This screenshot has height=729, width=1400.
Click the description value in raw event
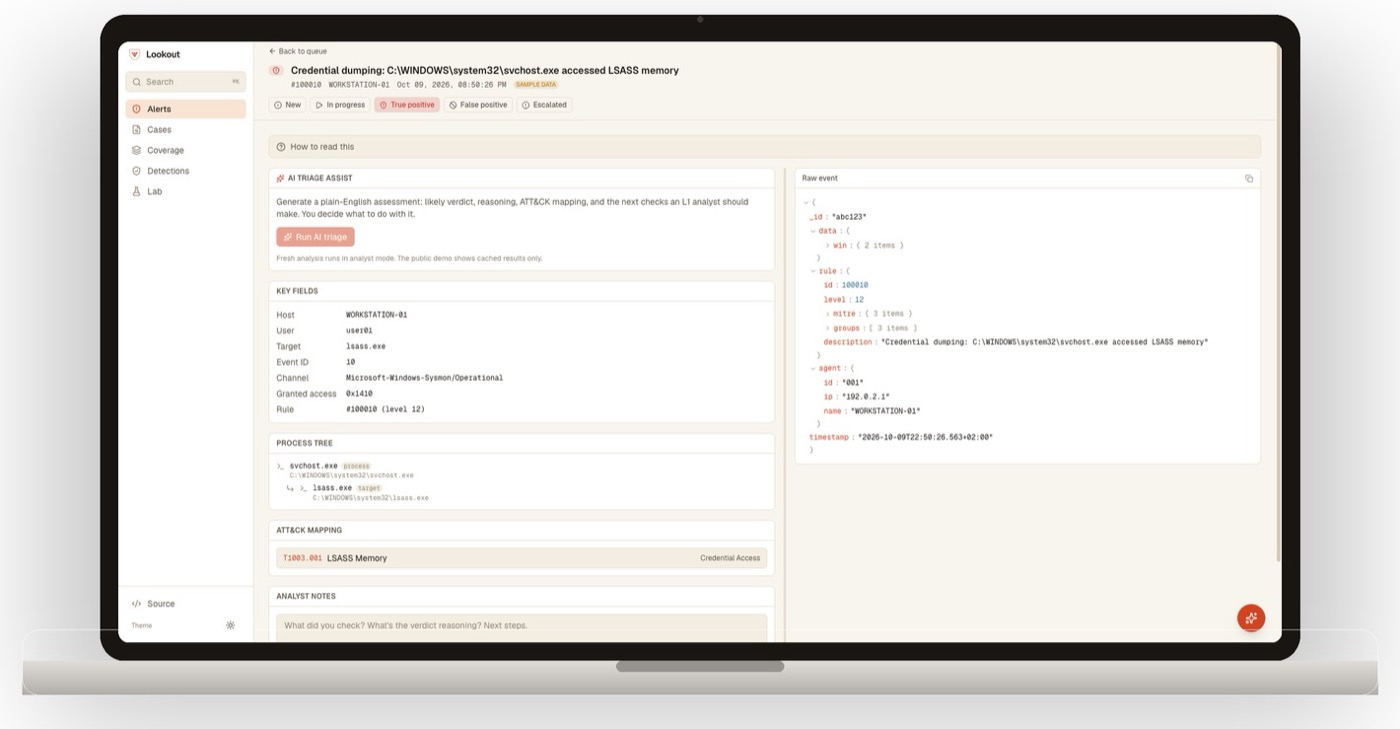pyautogui.click(x=1044, y=342)
